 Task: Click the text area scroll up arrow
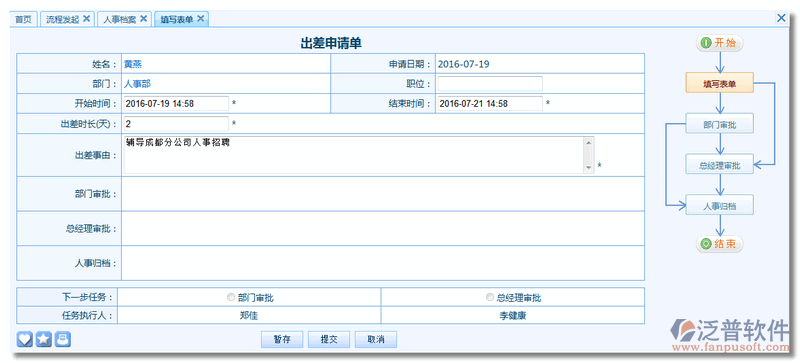tap(588, 142)
